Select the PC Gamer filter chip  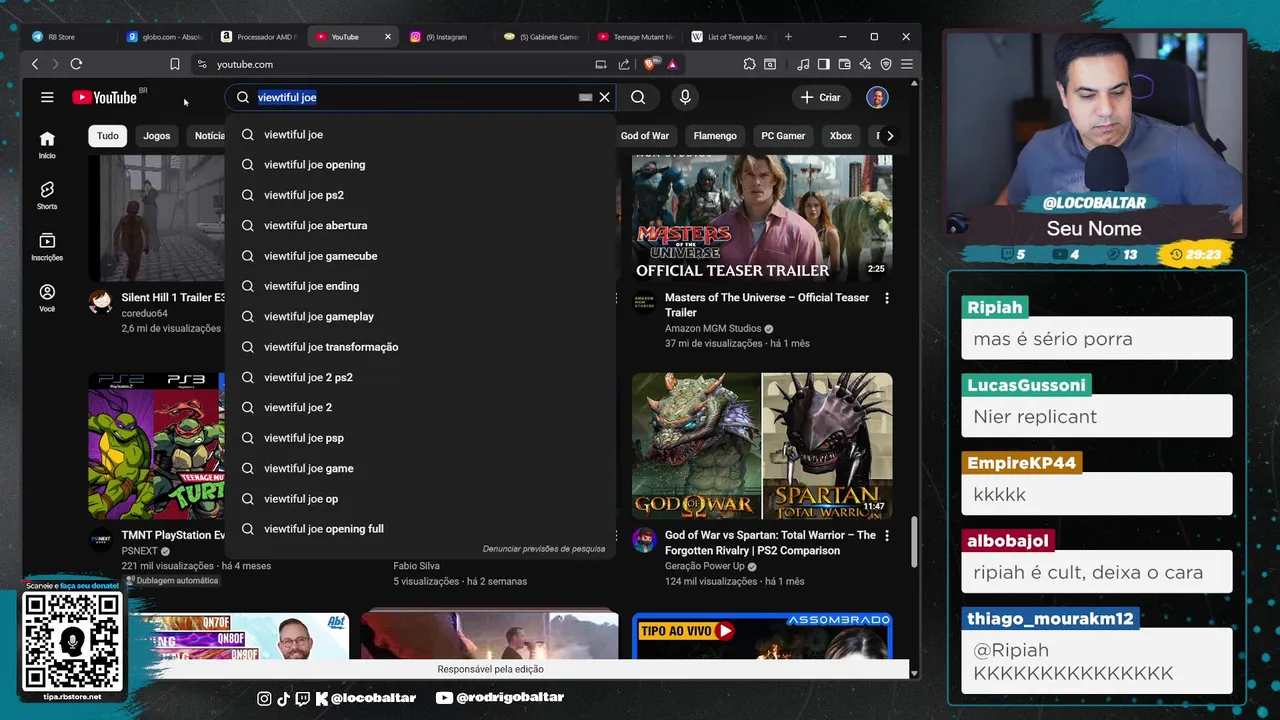tap(783, 136)
